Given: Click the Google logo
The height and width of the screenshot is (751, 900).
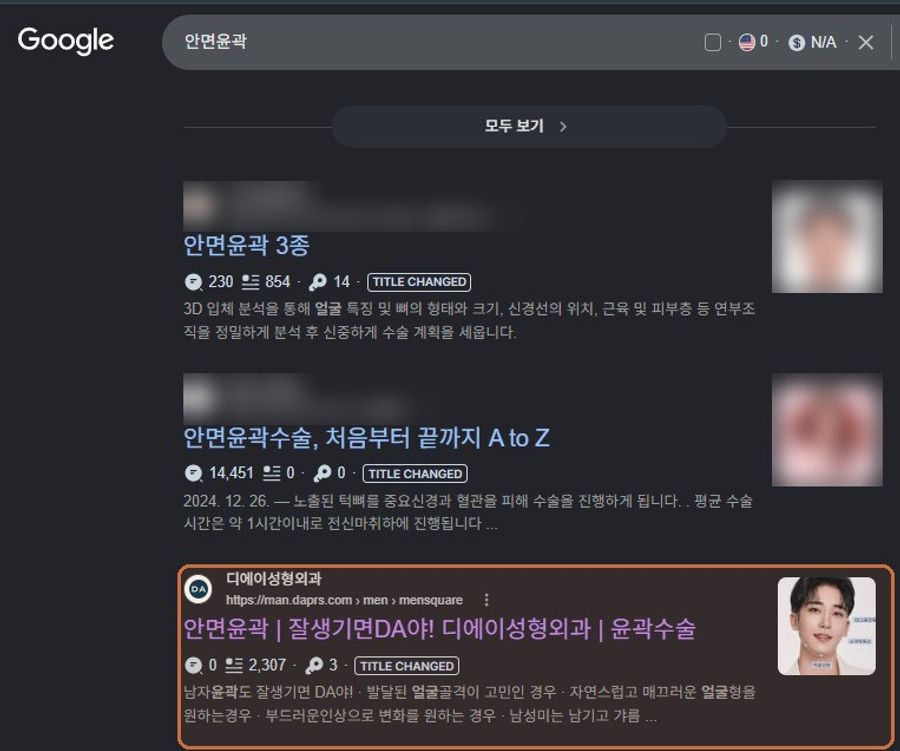Looking at the screenshot, I should [65, 41].
